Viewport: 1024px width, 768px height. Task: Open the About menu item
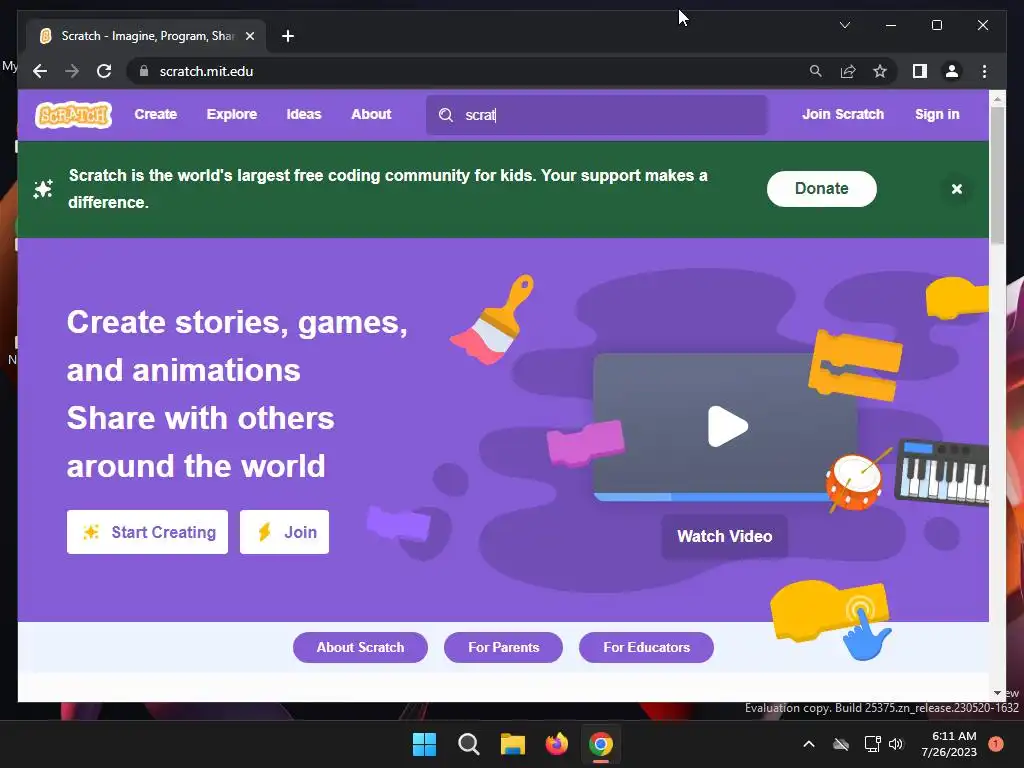[x=371, y=114]
